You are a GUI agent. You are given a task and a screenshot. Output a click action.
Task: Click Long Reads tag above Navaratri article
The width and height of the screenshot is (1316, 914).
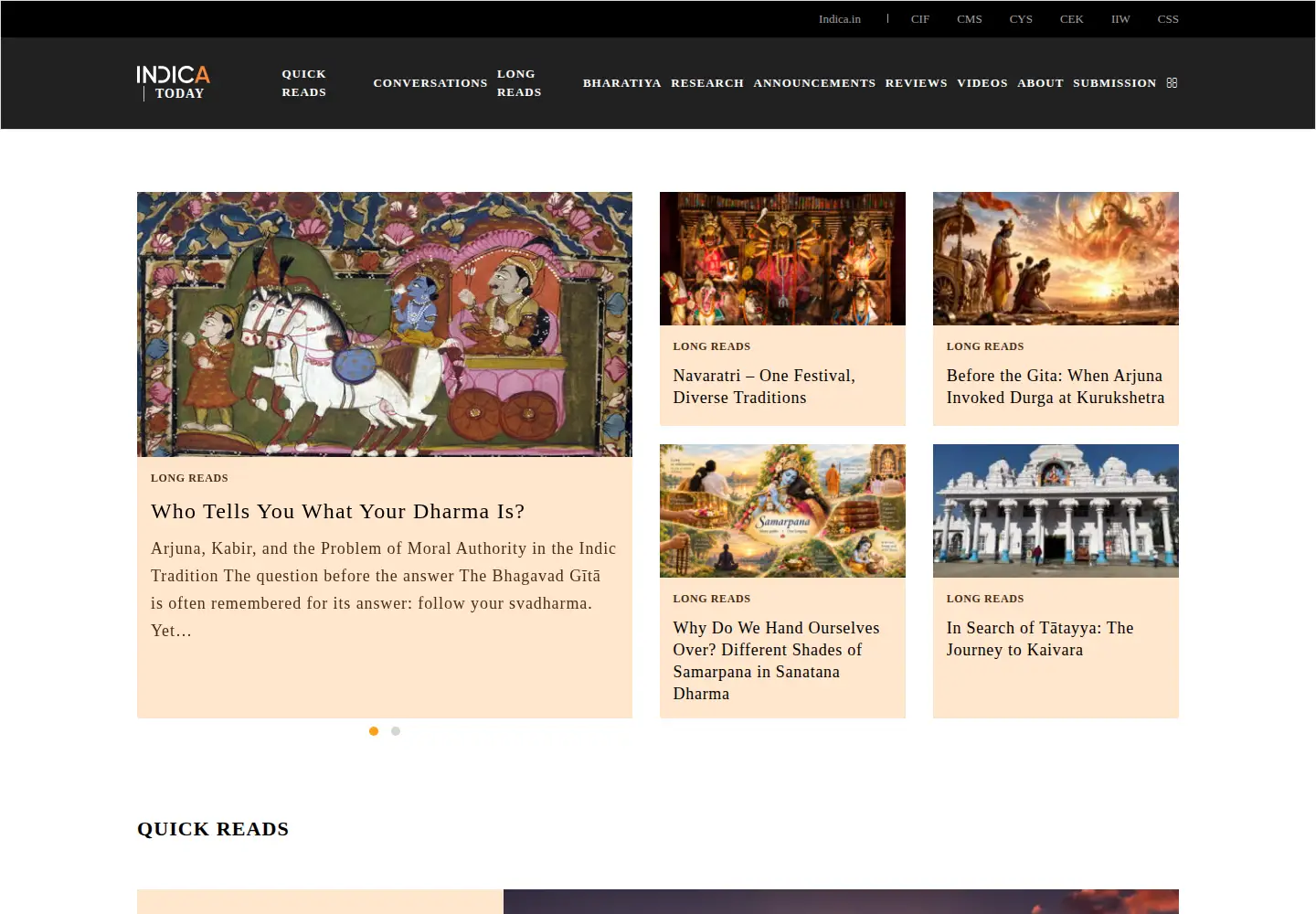pos(712,346)
